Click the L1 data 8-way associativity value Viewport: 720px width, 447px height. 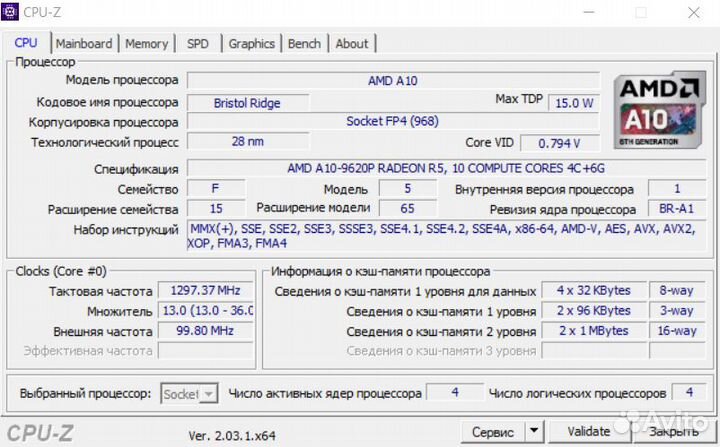(x=677, y=290)
